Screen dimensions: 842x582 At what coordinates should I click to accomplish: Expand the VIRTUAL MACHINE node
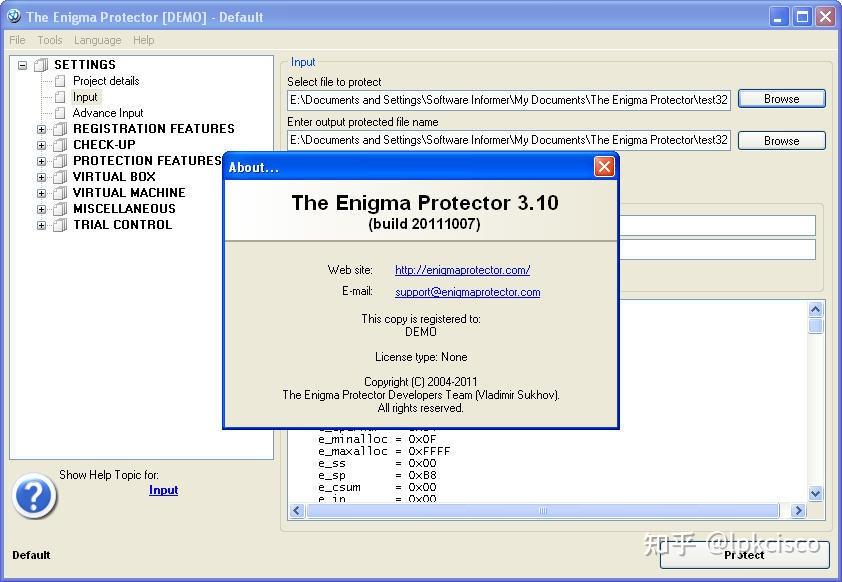(41, 193)
